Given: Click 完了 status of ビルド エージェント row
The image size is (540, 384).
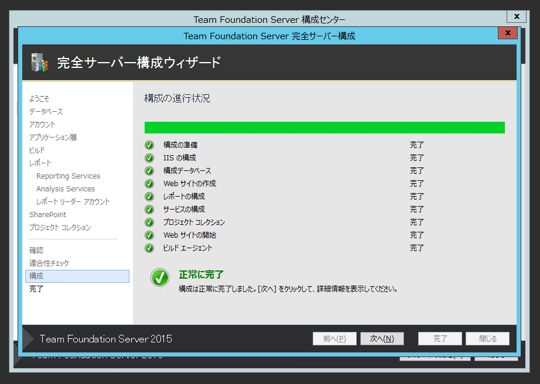Looking at the screenshot, I should [x=417, y=248].
